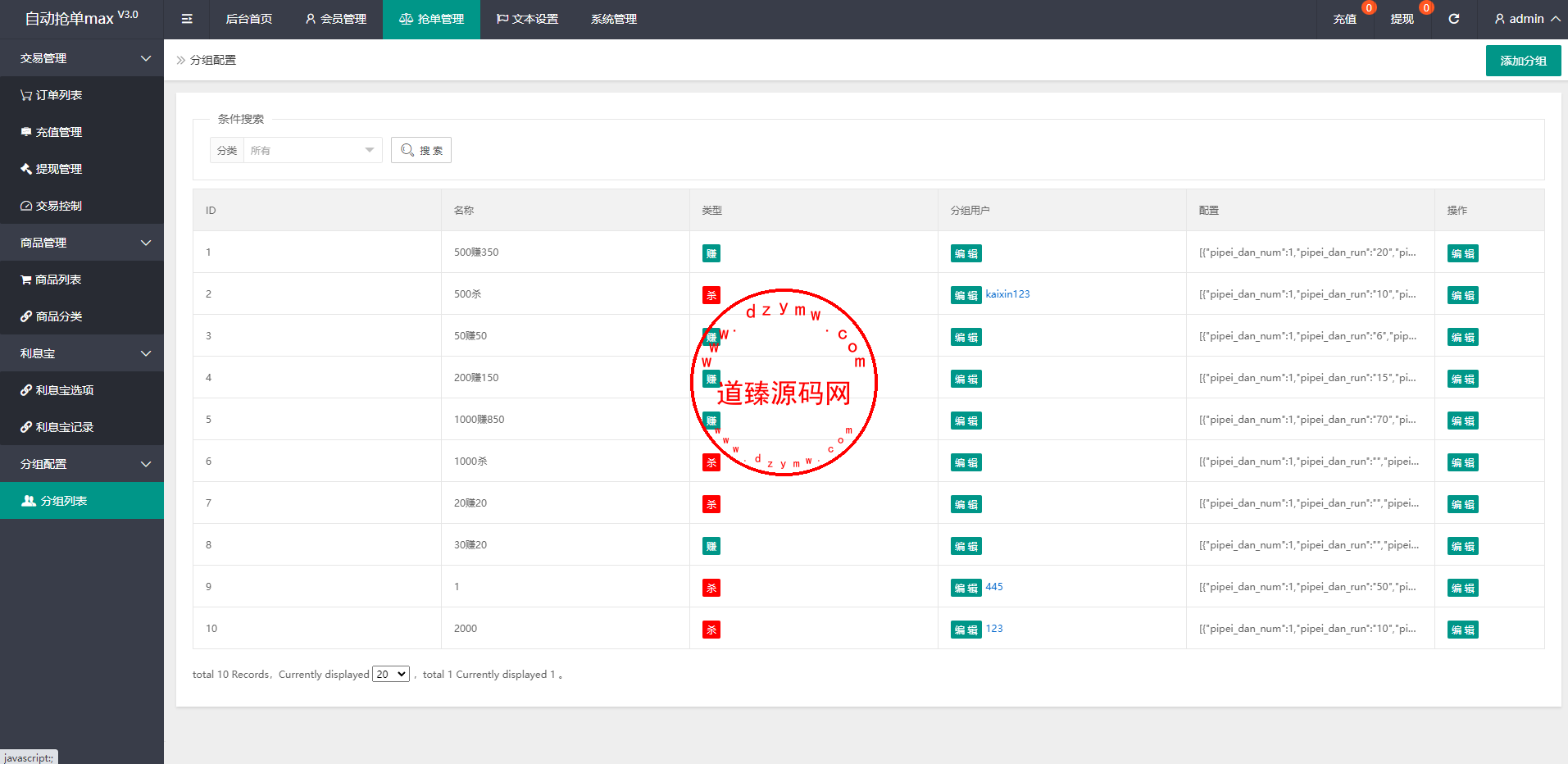Open 订单列表 in the sidebar

pyautogui.click(x=82, y=95)
